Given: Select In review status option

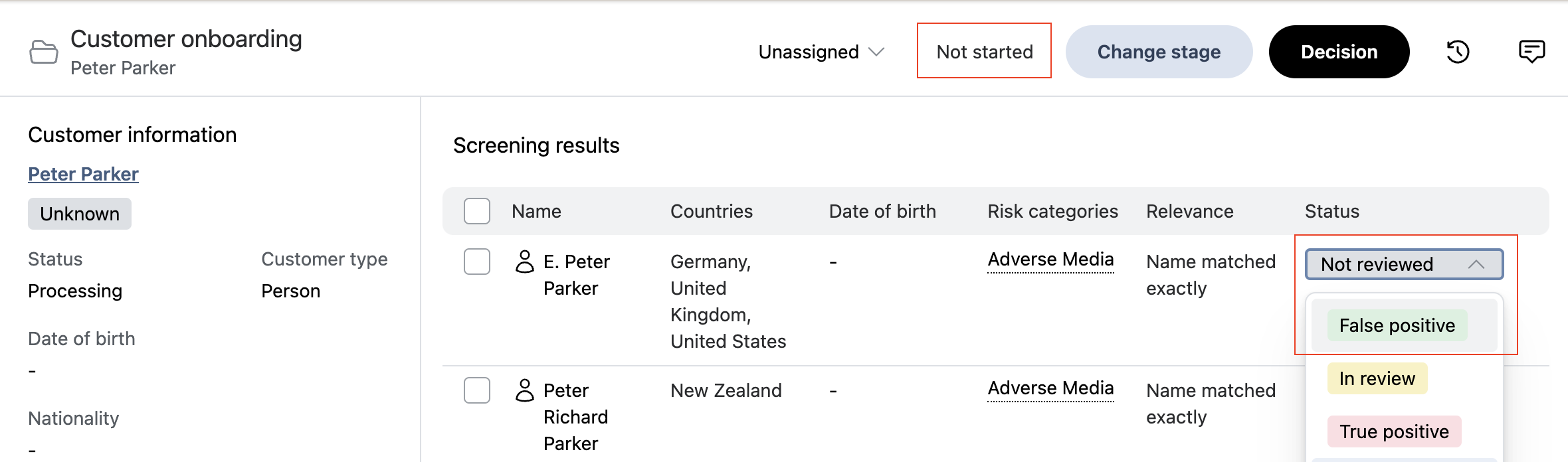Looking at the screenshot, I should (1377, 378).
